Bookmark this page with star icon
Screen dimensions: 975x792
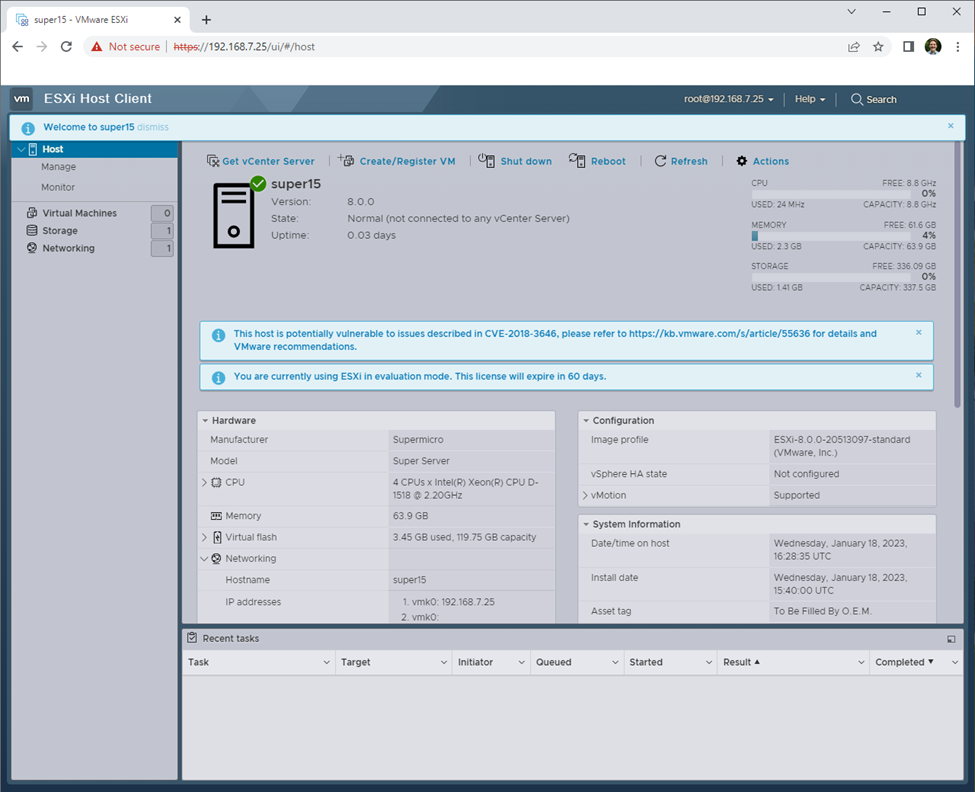click(878, 47)
